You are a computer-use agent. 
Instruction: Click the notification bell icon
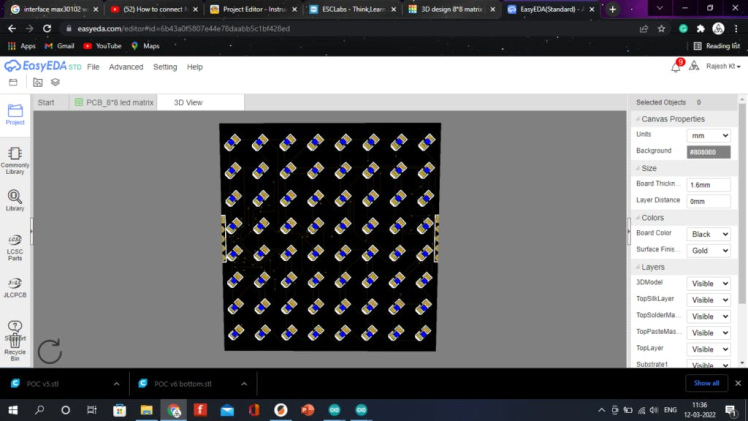[676, 66]
